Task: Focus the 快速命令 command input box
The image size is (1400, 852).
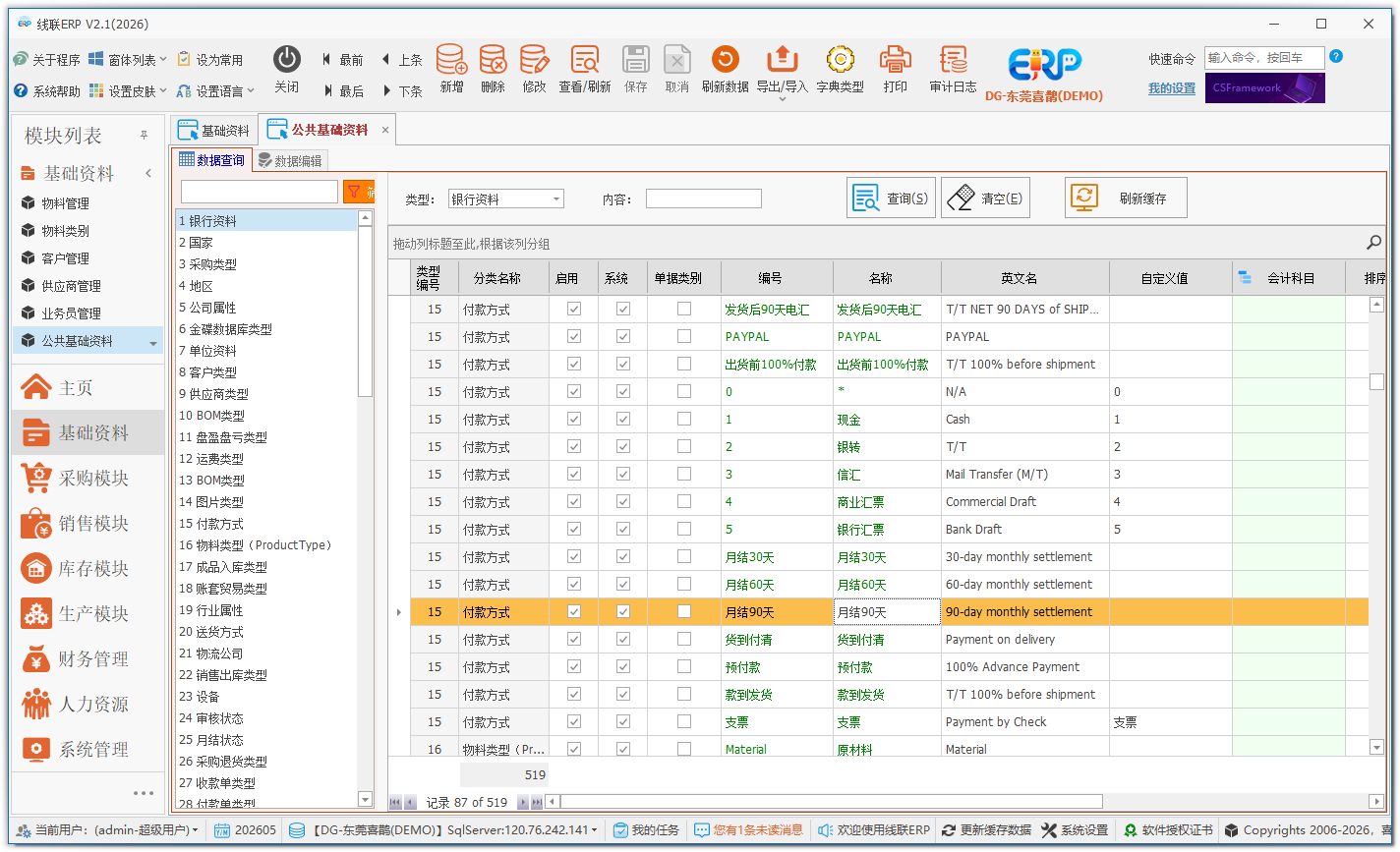Action: click(x=1264, y=58)
